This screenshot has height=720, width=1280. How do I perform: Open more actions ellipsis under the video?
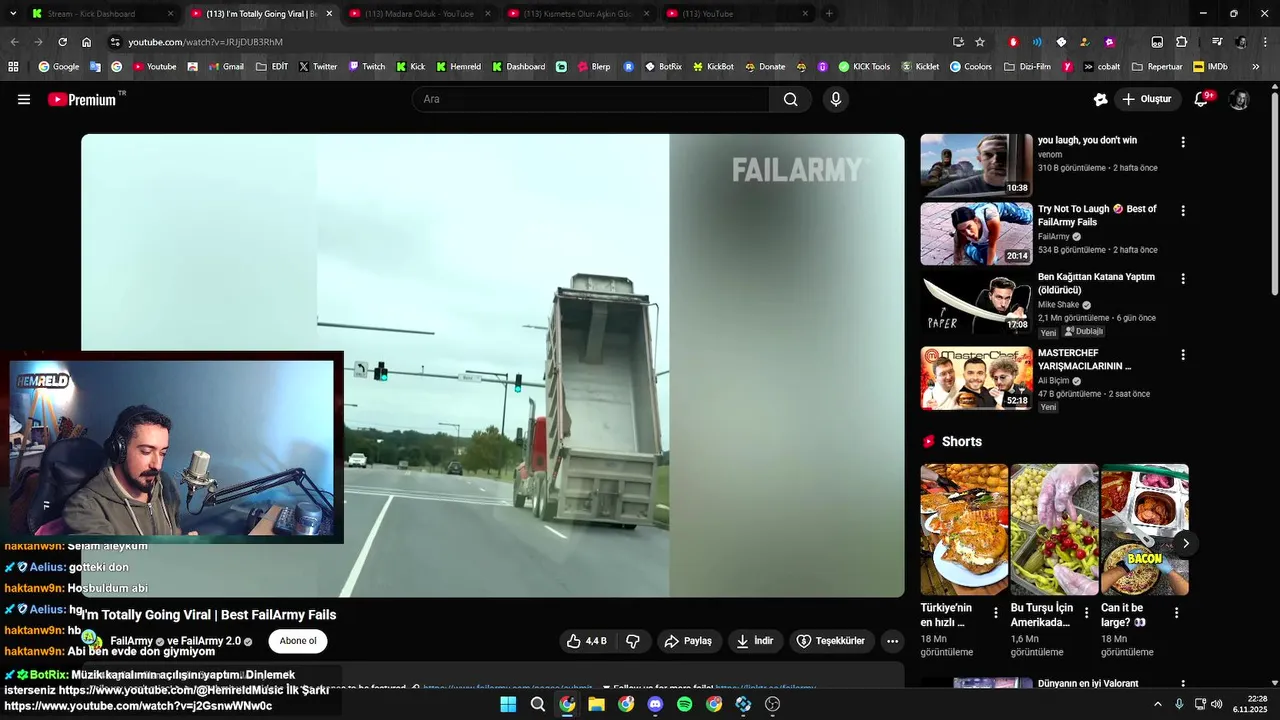point(892,641)
